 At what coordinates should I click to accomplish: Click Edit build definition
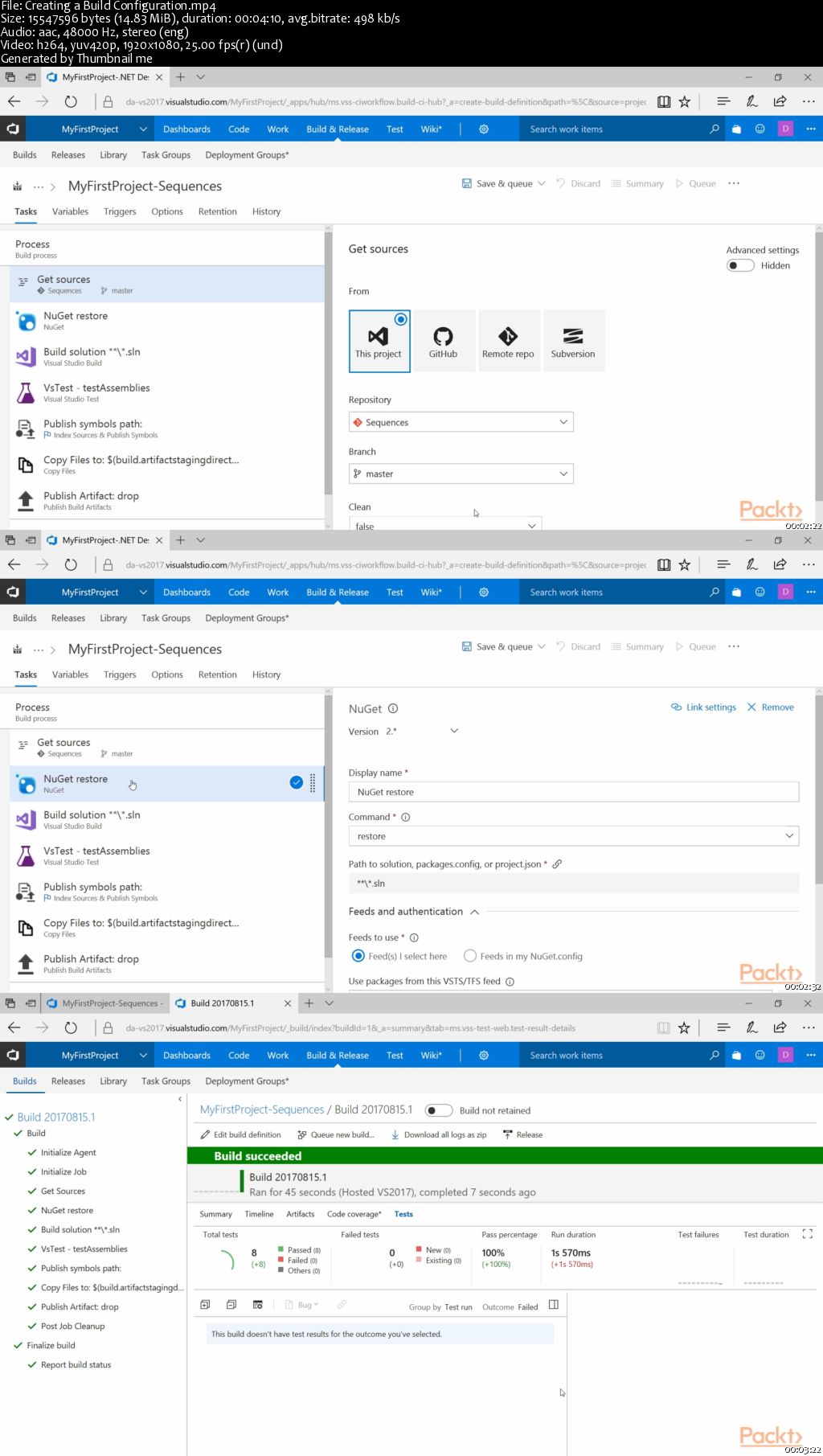(240, 1134)
